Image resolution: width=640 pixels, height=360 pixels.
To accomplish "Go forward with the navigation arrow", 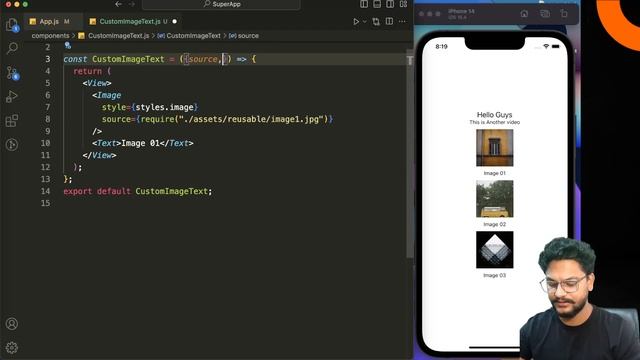I will 132,4.
